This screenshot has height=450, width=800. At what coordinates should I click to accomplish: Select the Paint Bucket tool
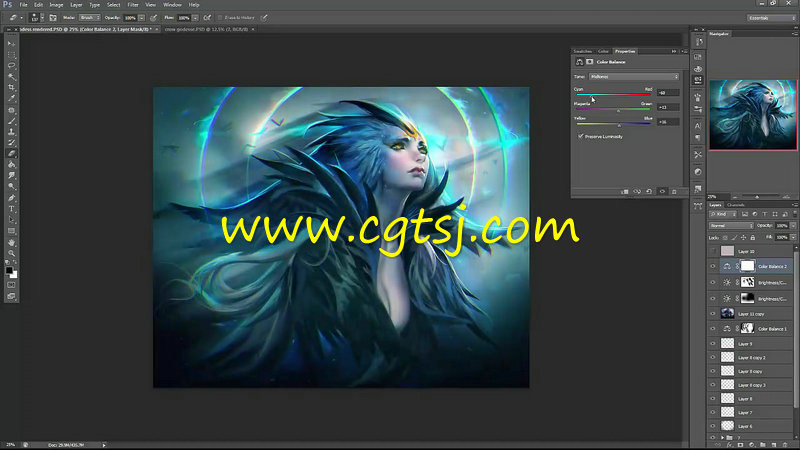click(11, 165)
